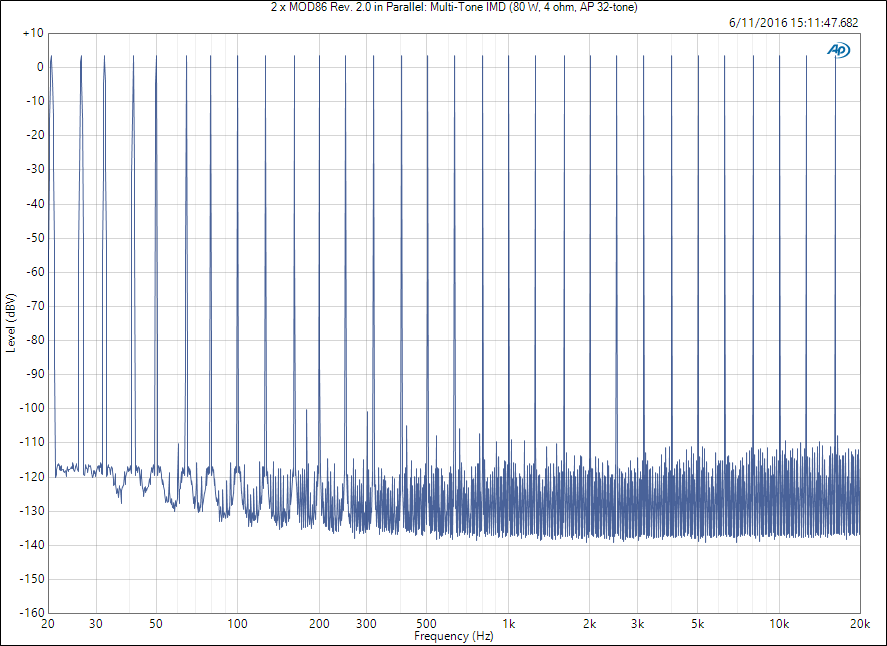887x646 pixels.
Task: Click the -40 level axis tick label
Action: click(35, 203)
